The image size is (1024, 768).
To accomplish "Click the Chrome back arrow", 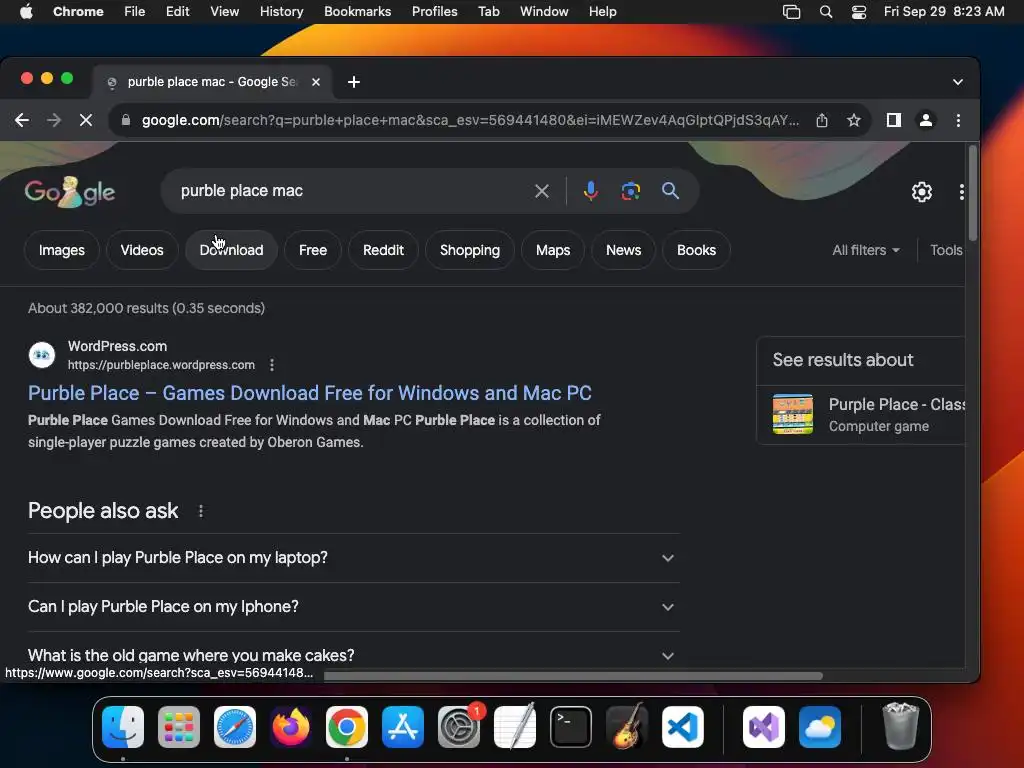I will [x=22, y=120].
